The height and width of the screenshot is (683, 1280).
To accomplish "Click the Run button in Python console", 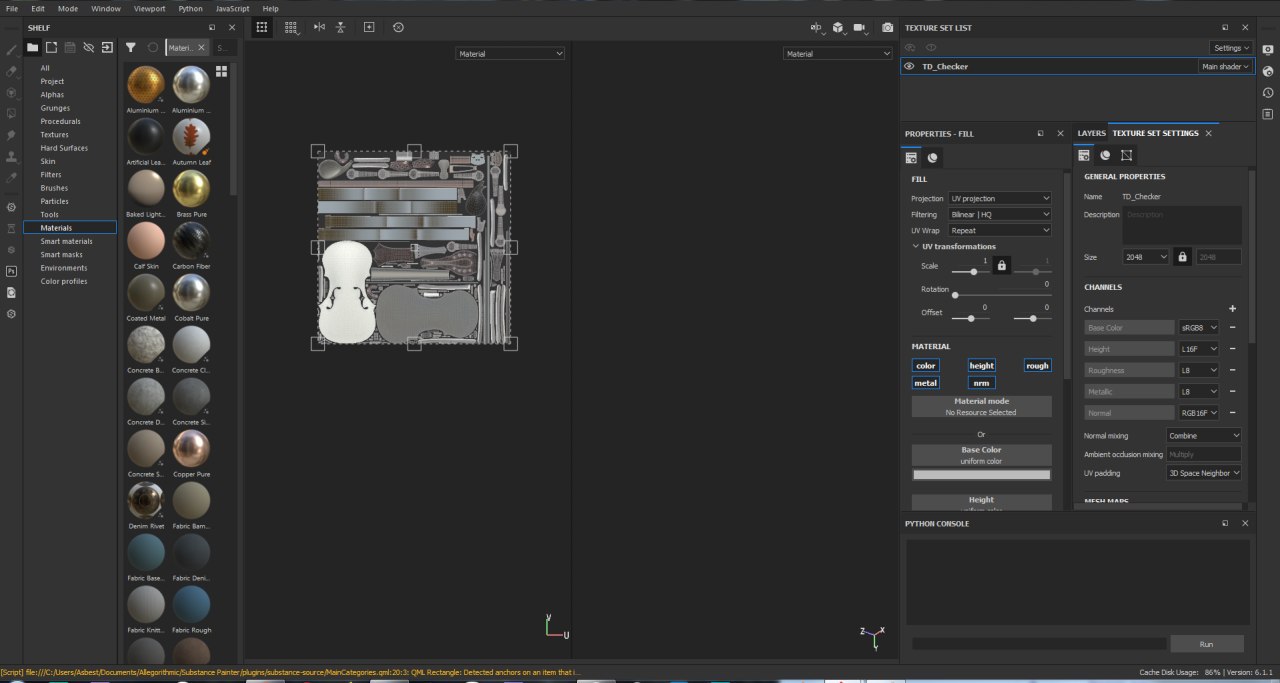I will [1207, 644].
